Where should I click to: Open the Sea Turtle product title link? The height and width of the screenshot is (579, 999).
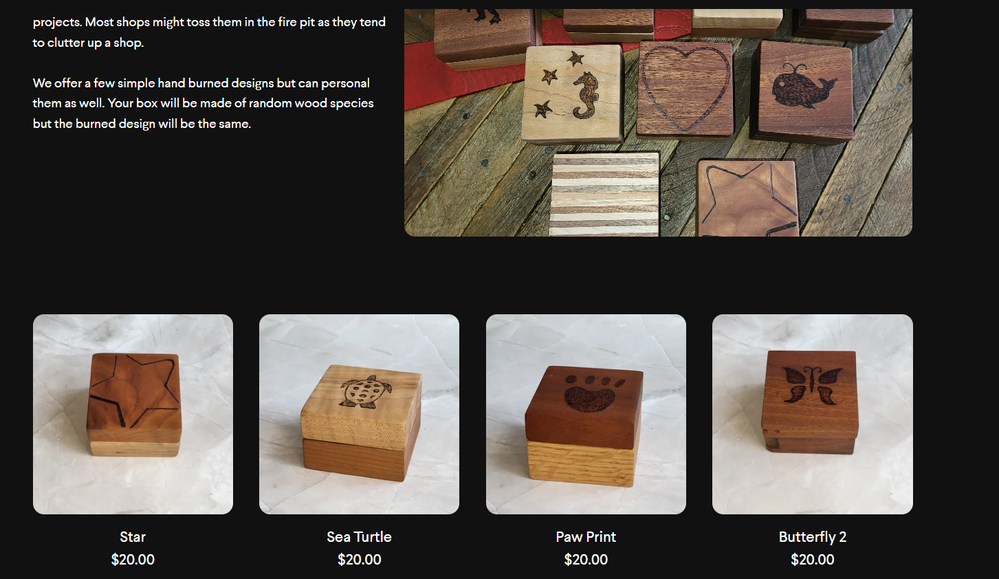click(359, 537)
